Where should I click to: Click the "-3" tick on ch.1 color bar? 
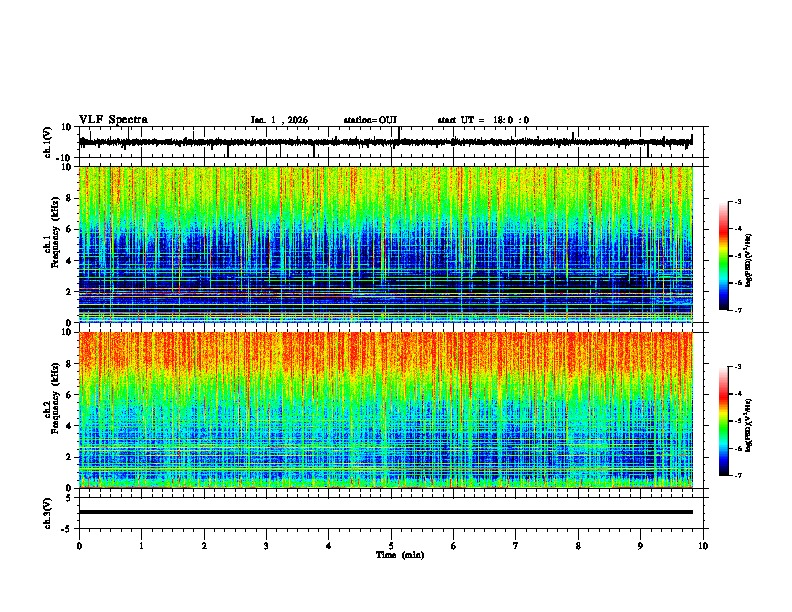pyautogui.click(x=737, y=202)
